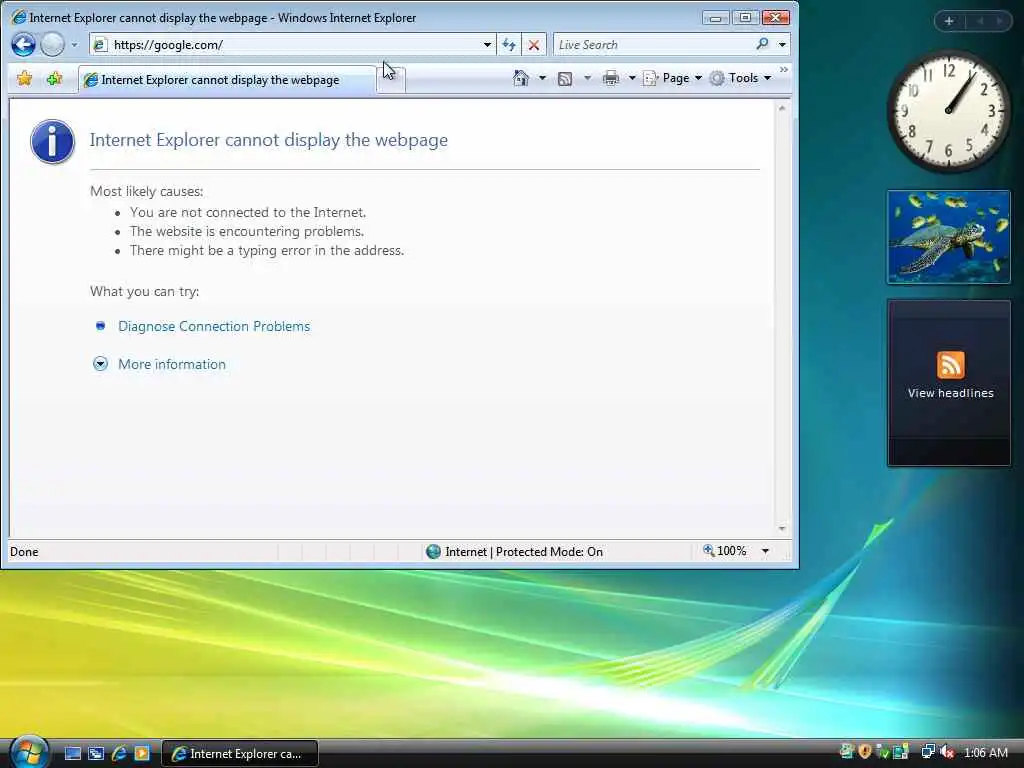Click the Internet Explorer title bar icon
The image size is (1024, 768).
click(x=19, y=17)
